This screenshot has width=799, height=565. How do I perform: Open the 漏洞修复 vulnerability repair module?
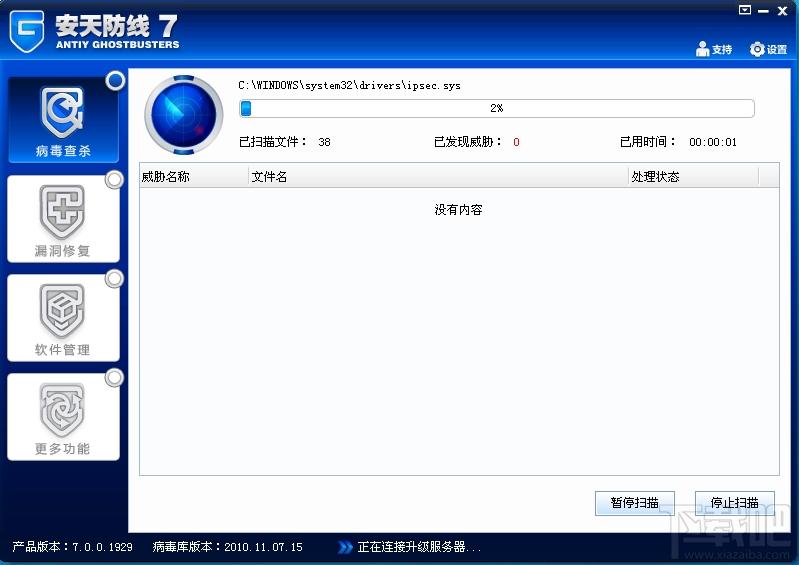point(62,219)
